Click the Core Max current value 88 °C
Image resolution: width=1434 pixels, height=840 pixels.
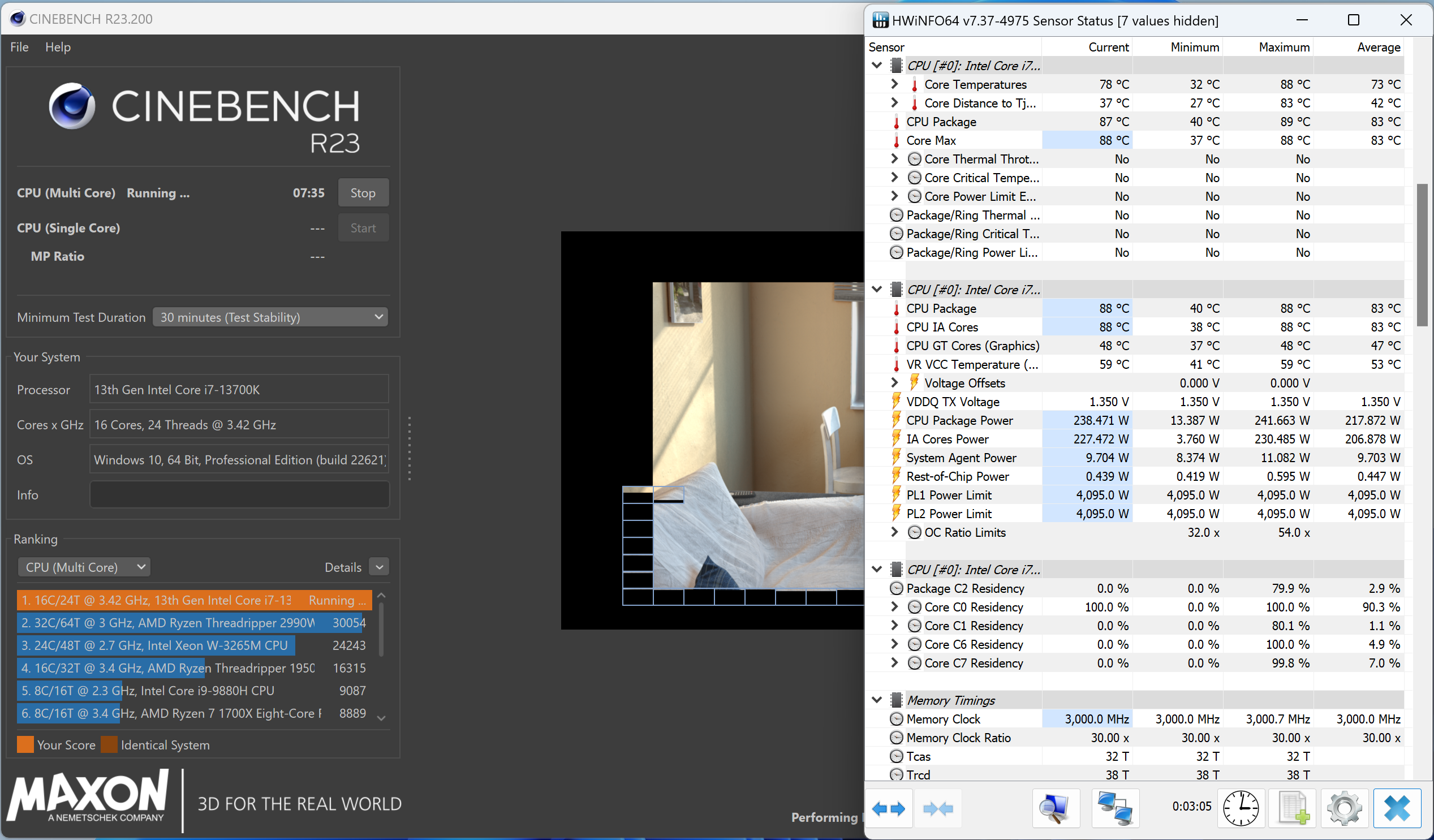point(1087,141)
